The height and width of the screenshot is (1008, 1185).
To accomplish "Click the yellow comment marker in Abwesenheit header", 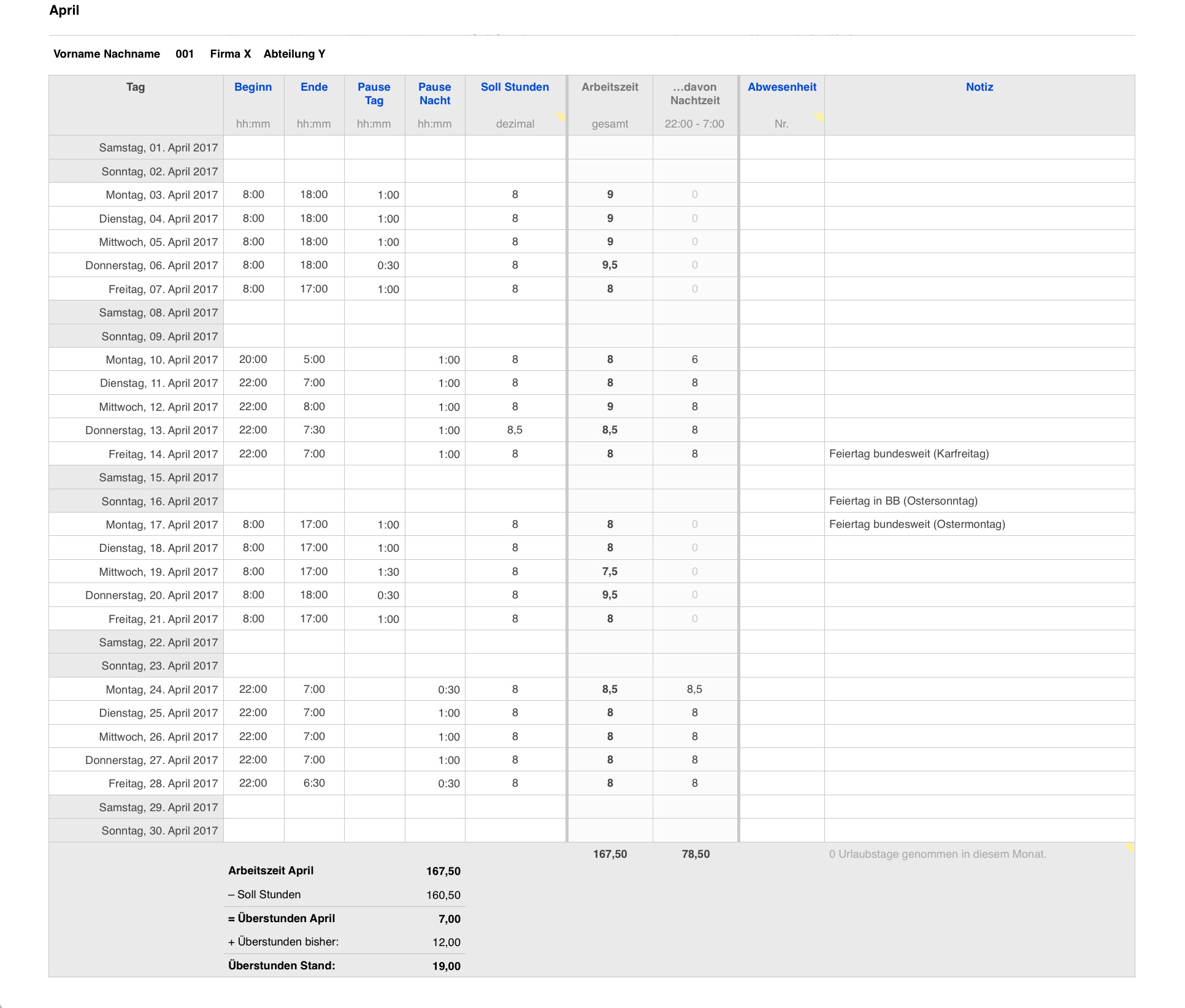I will [x=819, y=116].
